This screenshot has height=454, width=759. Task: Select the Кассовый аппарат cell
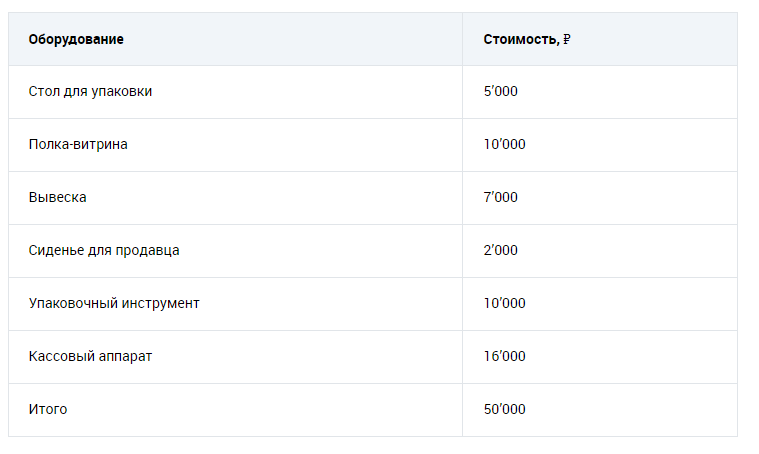[90, 357]
